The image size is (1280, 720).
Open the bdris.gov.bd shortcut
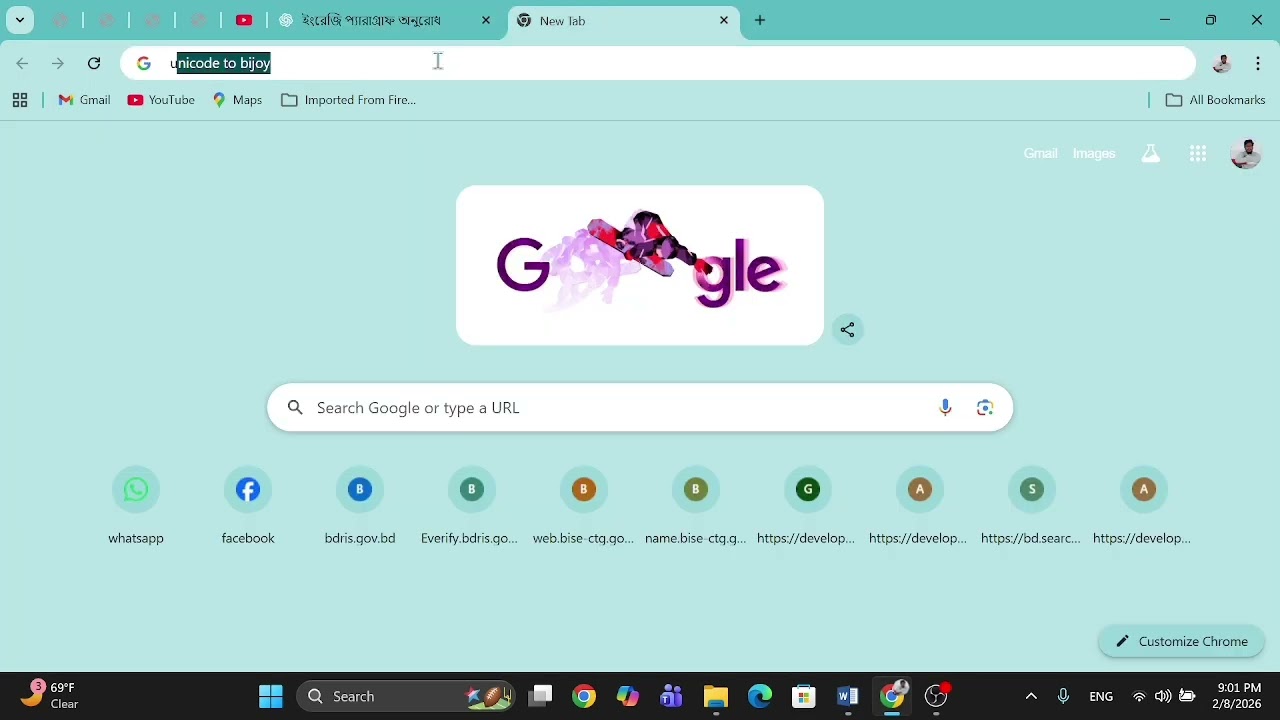pyautogui.click(x=360, y=507)
